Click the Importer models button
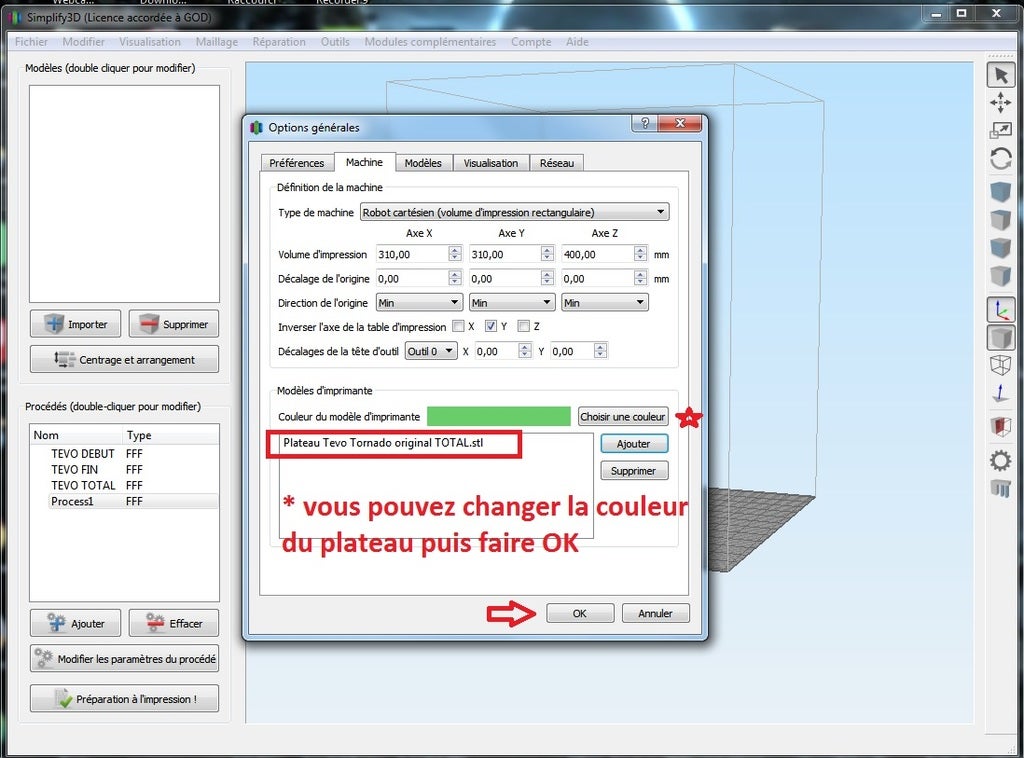 pyautogui.click(x=76, y=324)
